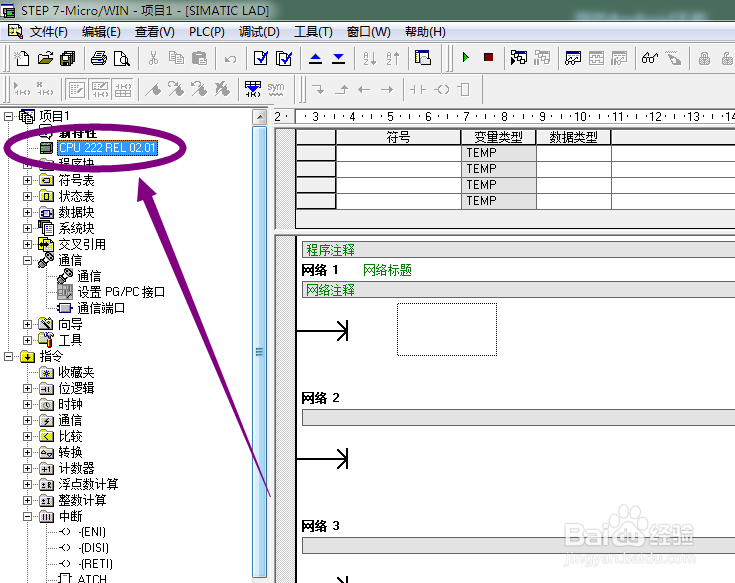The width and height of the screenshot is (735, 583).
Task: Expand the 状态表 tree node
Action: [x=27, y=196]
